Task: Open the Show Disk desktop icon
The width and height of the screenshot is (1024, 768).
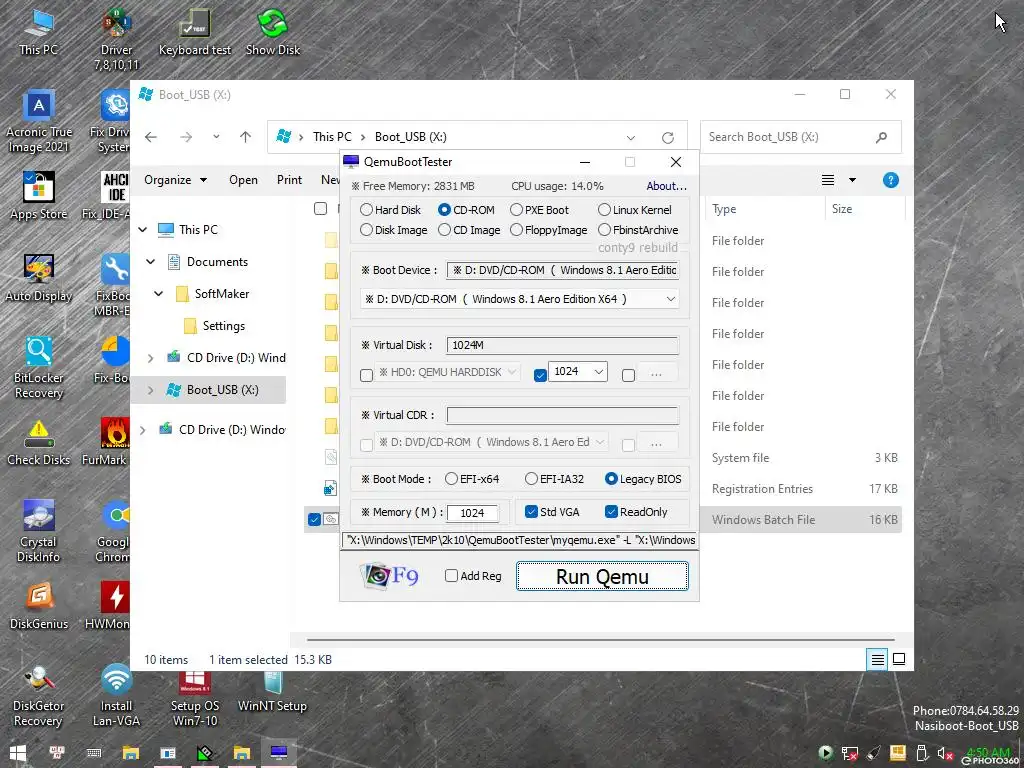Action: tap(273, 32)
